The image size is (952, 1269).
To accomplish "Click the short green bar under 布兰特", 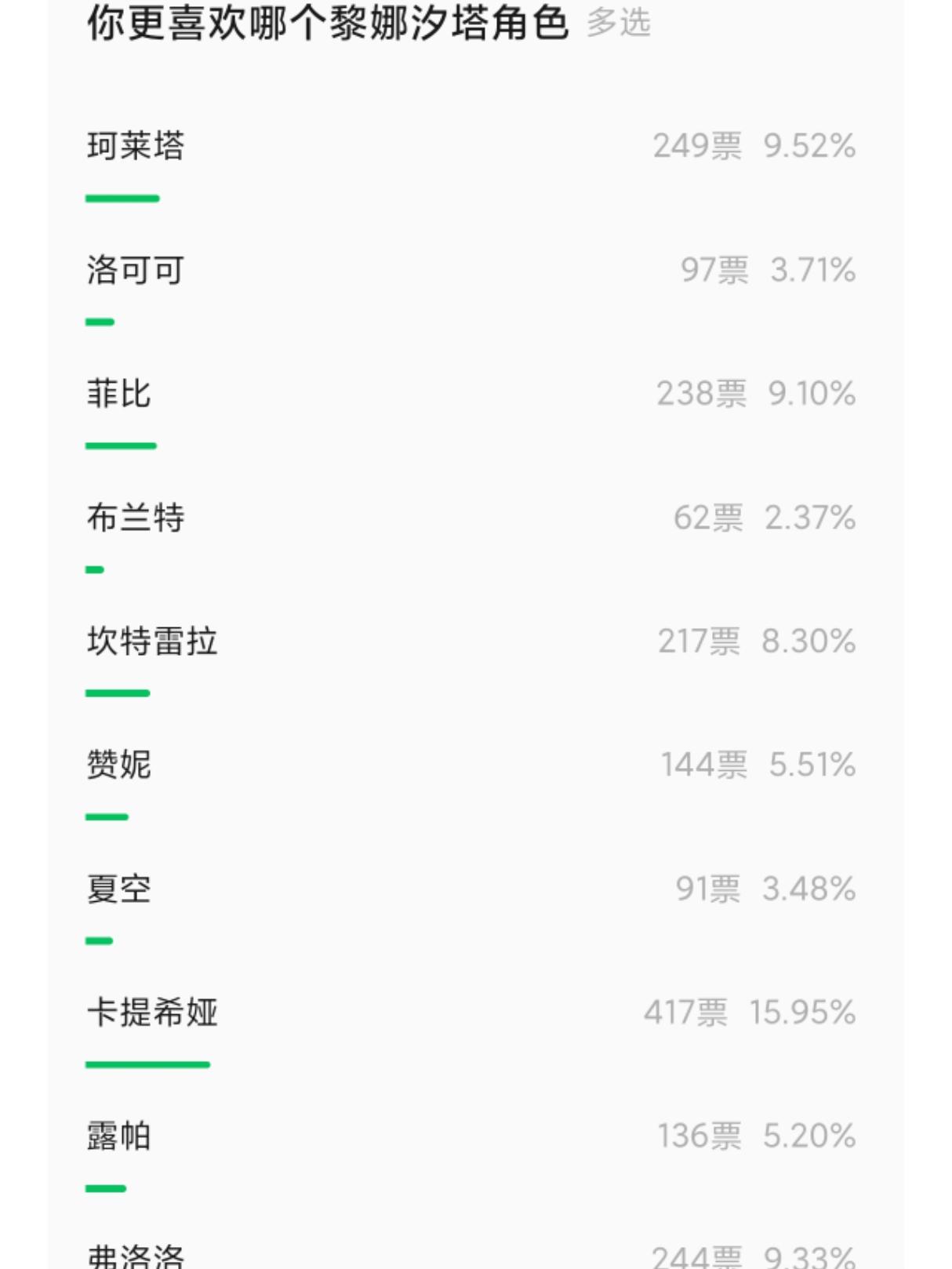I will point(95,569).
